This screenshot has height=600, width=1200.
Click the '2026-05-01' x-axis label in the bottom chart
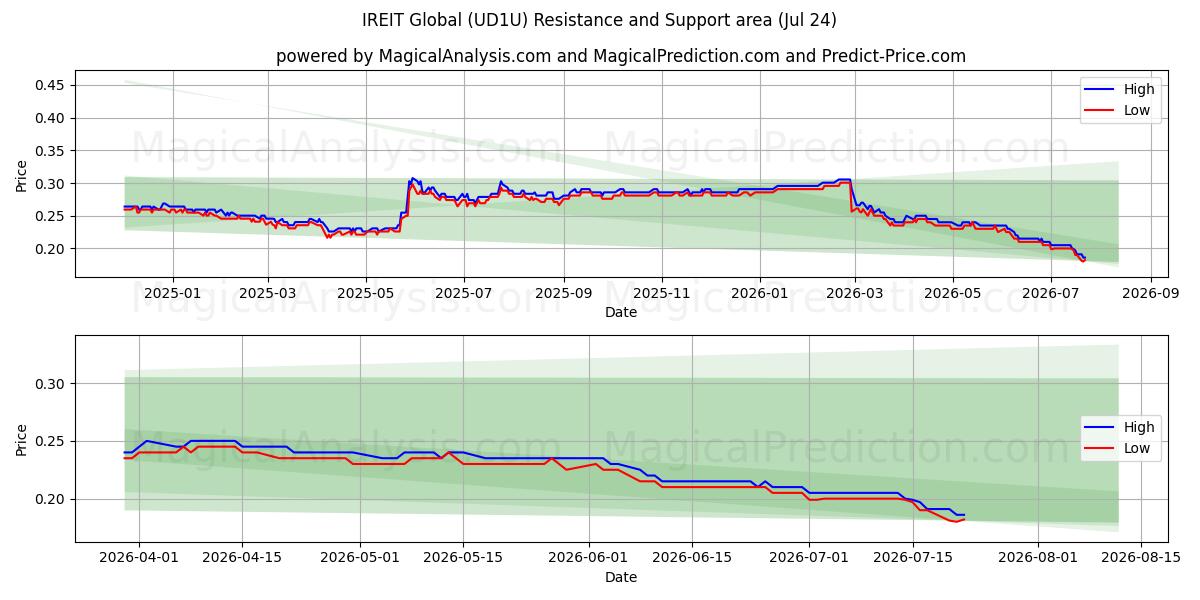click(360, 558)
